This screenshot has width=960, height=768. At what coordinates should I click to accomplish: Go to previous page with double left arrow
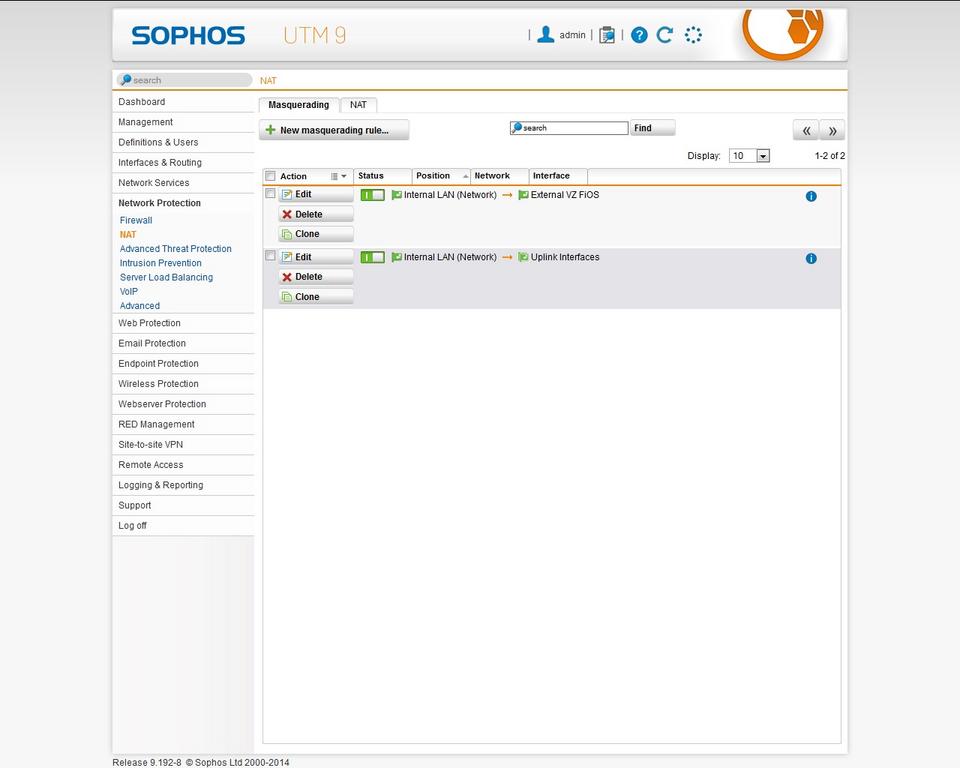806,130
